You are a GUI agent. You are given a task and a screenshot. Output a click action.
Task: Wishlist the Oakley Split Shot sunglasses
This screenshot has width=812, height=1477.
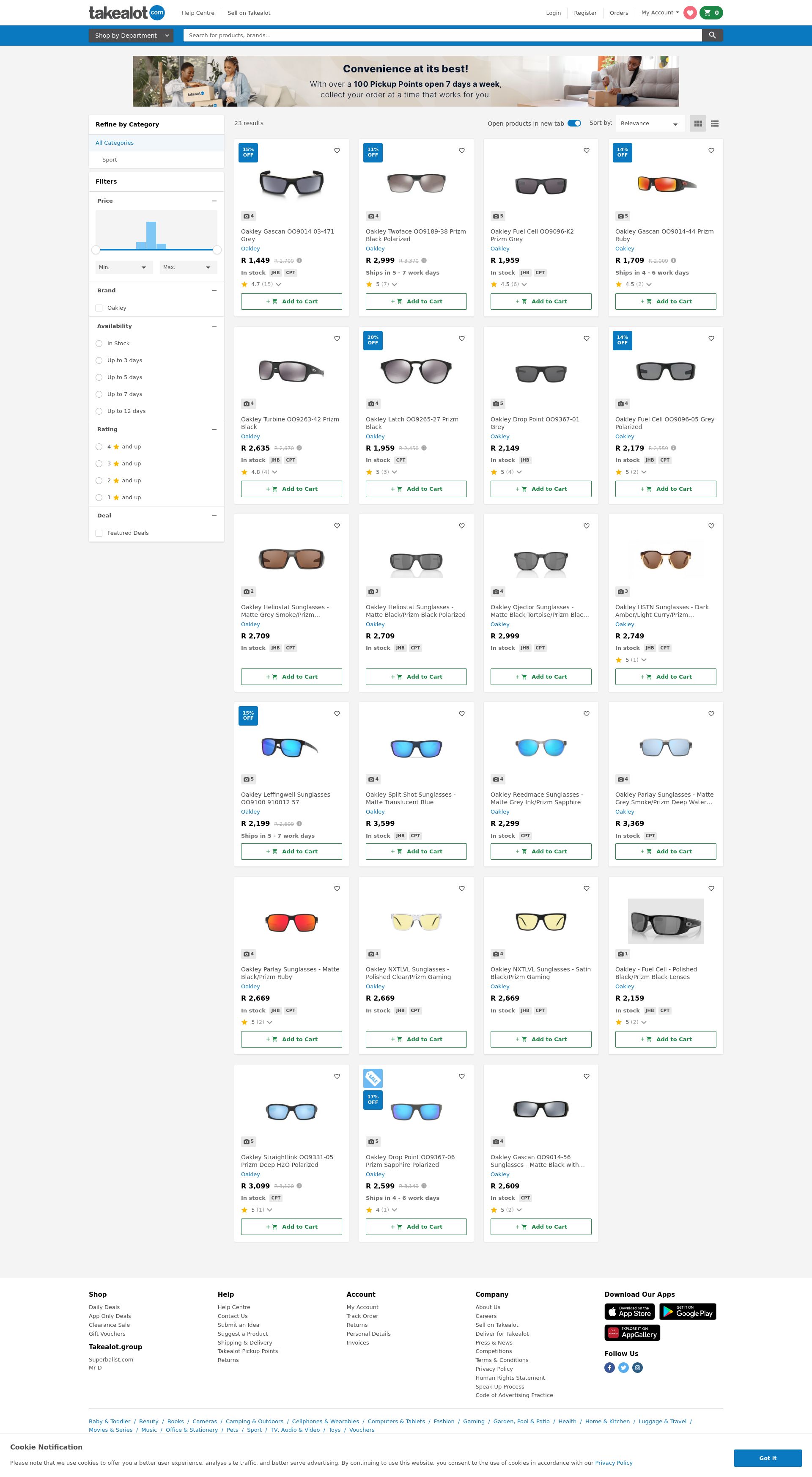click(462, 714)
